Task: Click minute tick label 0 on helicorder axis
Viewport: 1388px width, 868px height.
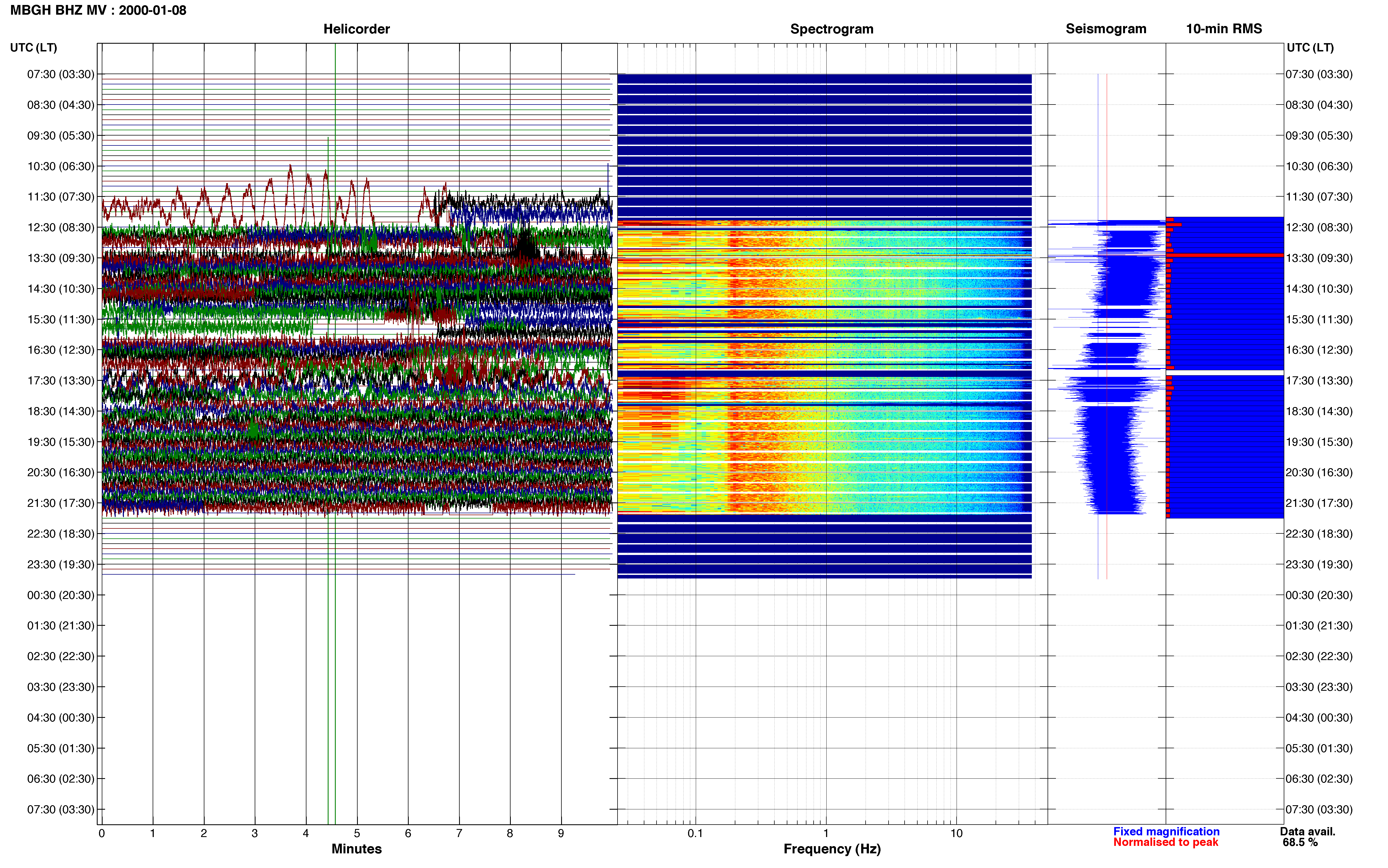Action: pos(101,833)
